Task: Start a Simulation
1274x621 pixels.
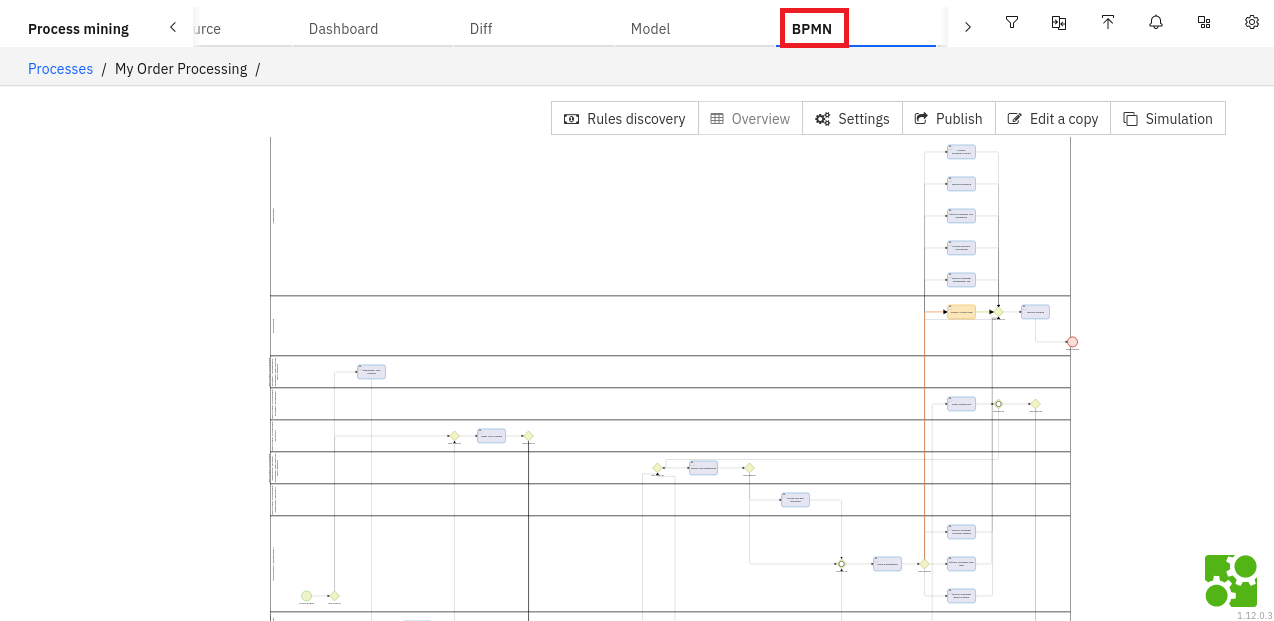Action: click(x=1168, y=118)
